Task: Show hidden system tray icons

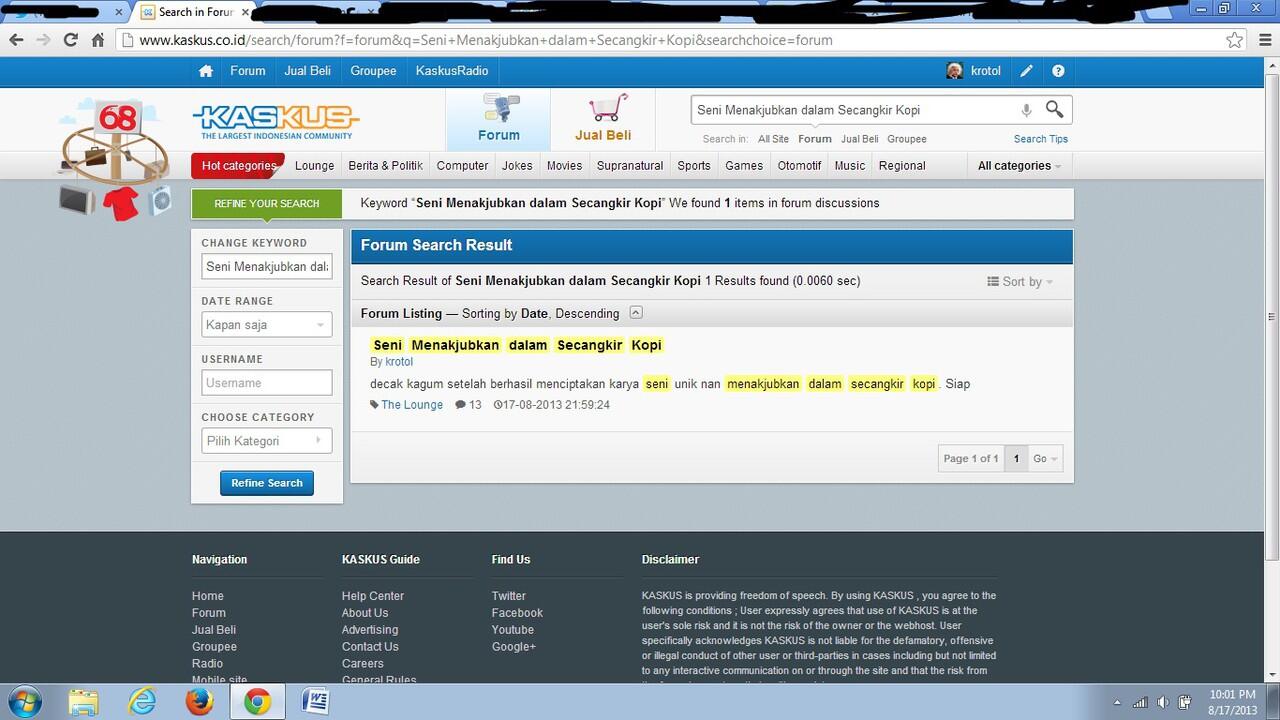Action: 1117,702
